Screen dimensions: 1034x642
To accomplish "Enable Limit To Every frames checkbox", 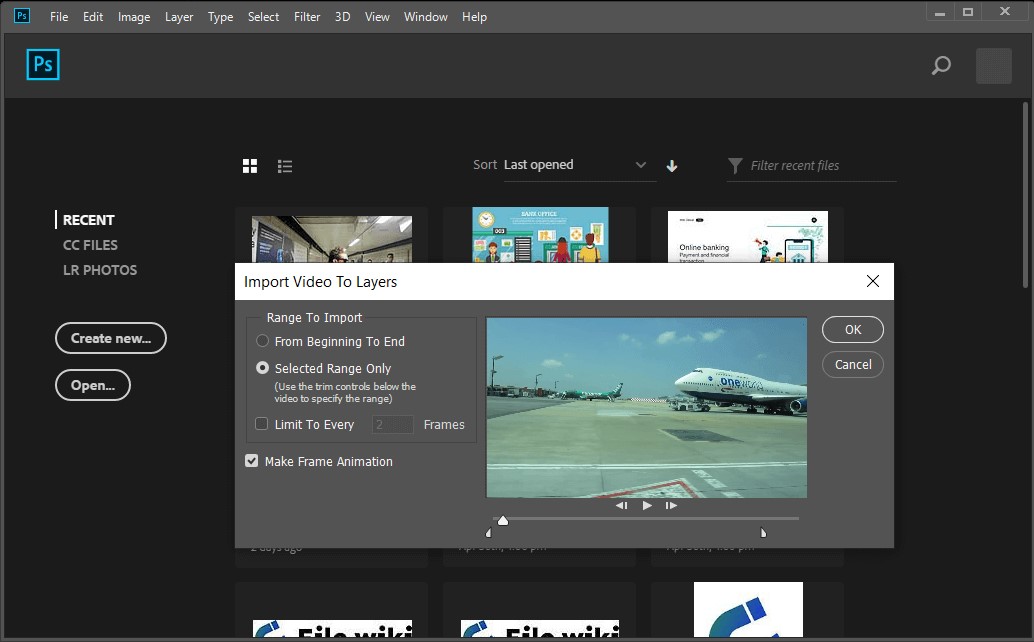I will (x=262, y=424).
